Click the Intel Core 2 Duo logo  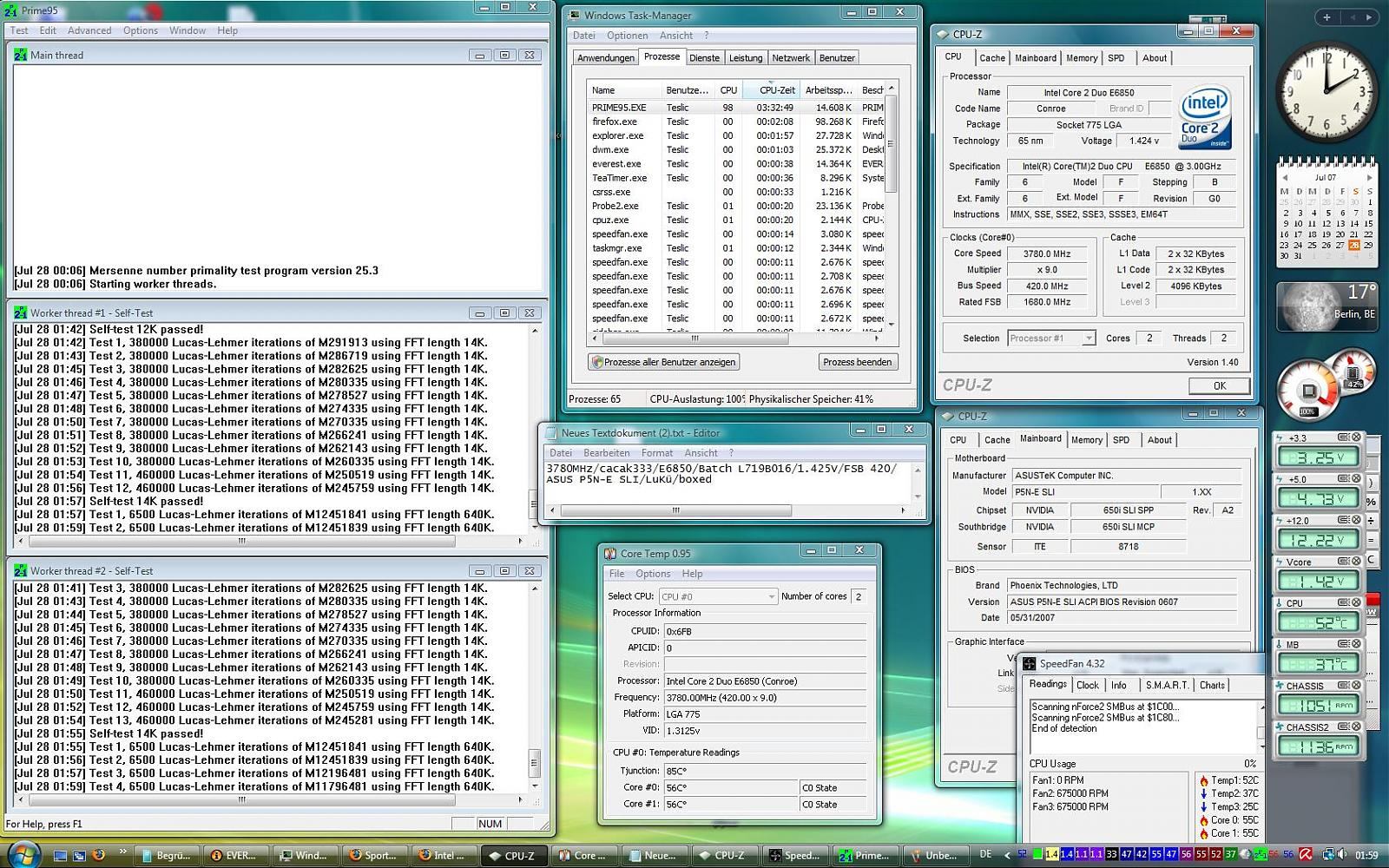pyautogui.click(x=1206, y=118)
